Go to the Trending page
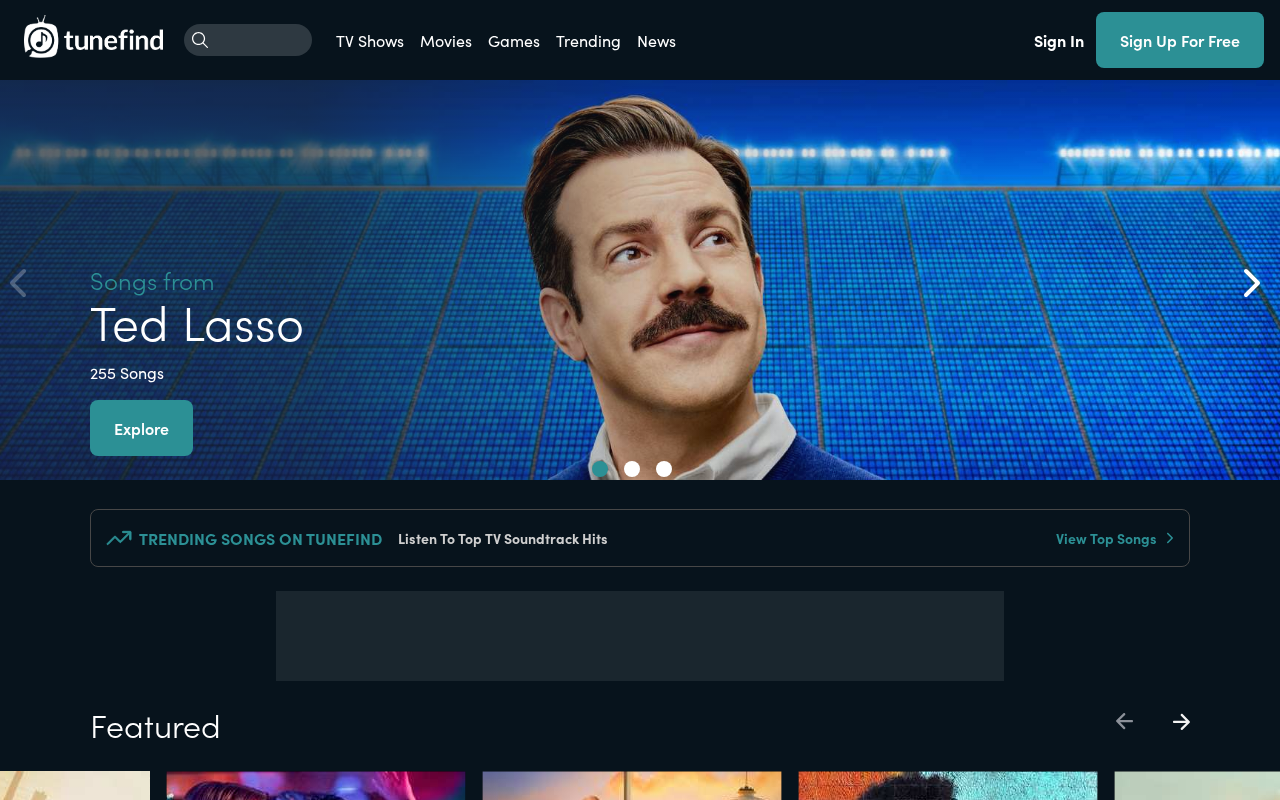Viewport: 1280px width, 800px height. [588, 41]
